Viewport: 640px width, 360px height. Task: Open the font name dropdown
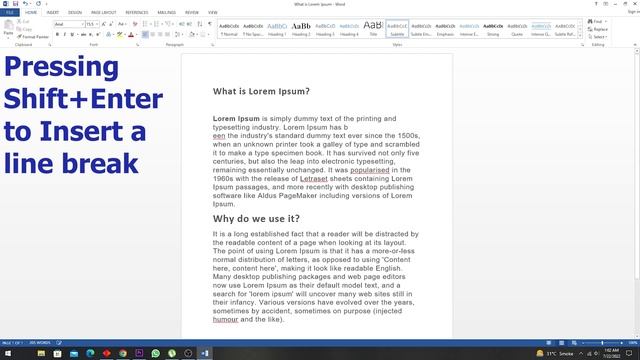[x=82, y=24]
